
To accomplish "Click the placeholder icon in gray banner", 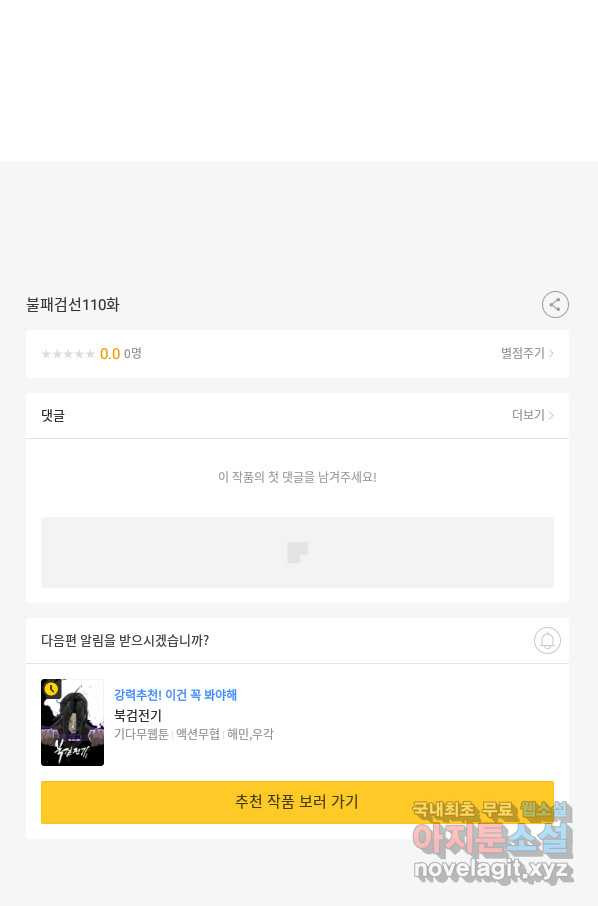I will (298, 552).
